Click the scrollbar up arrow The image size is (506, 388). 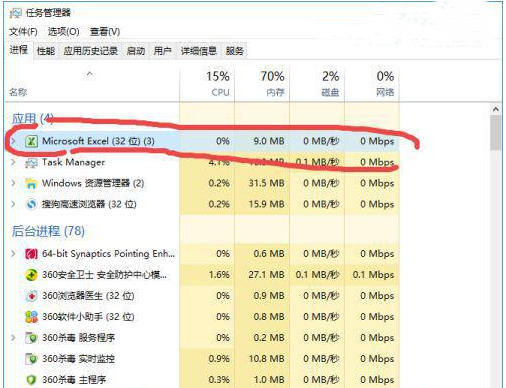click(495, 110)
